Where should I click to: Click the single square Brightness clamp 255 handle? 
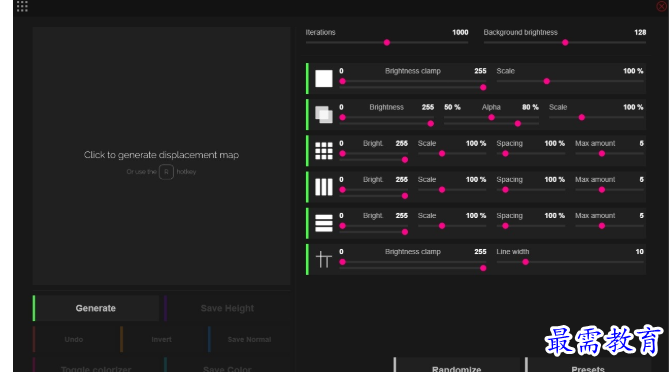(x=483, y=87)
